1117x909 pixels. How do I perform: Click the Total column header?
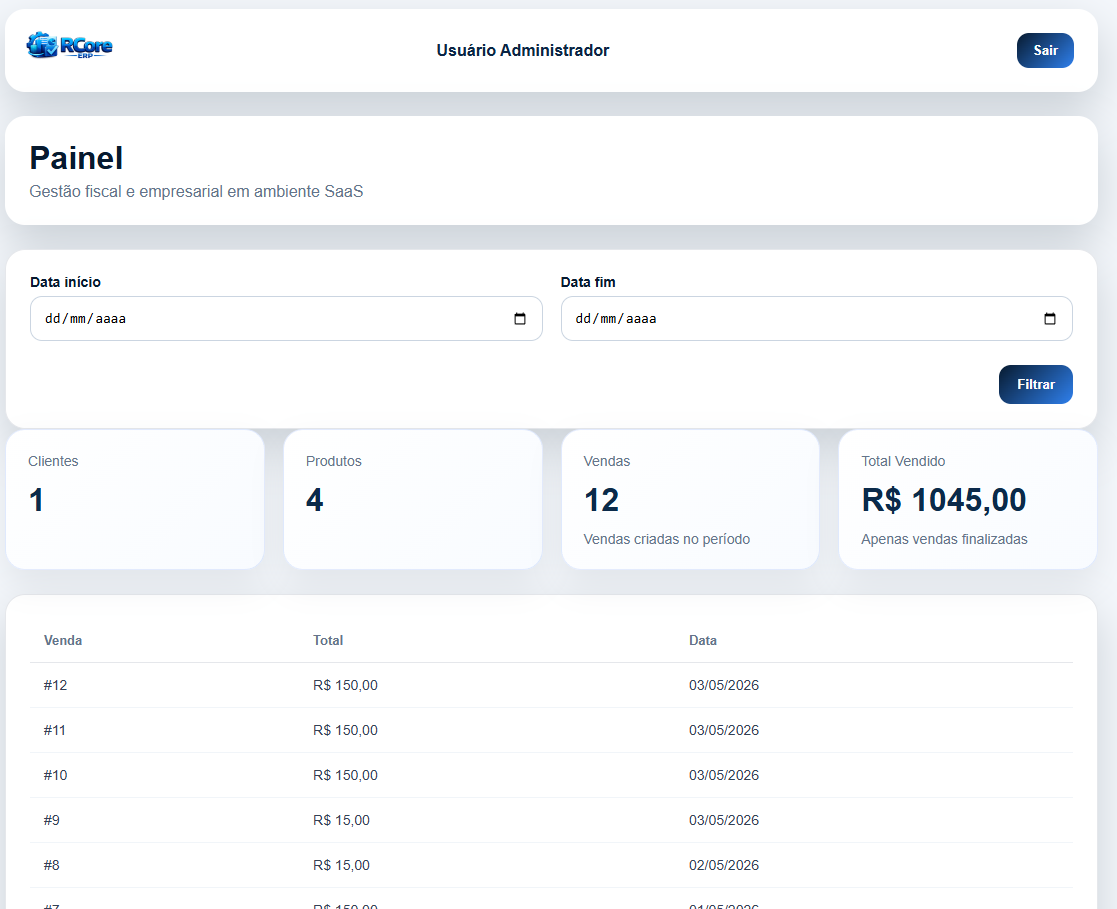(328, 640)
